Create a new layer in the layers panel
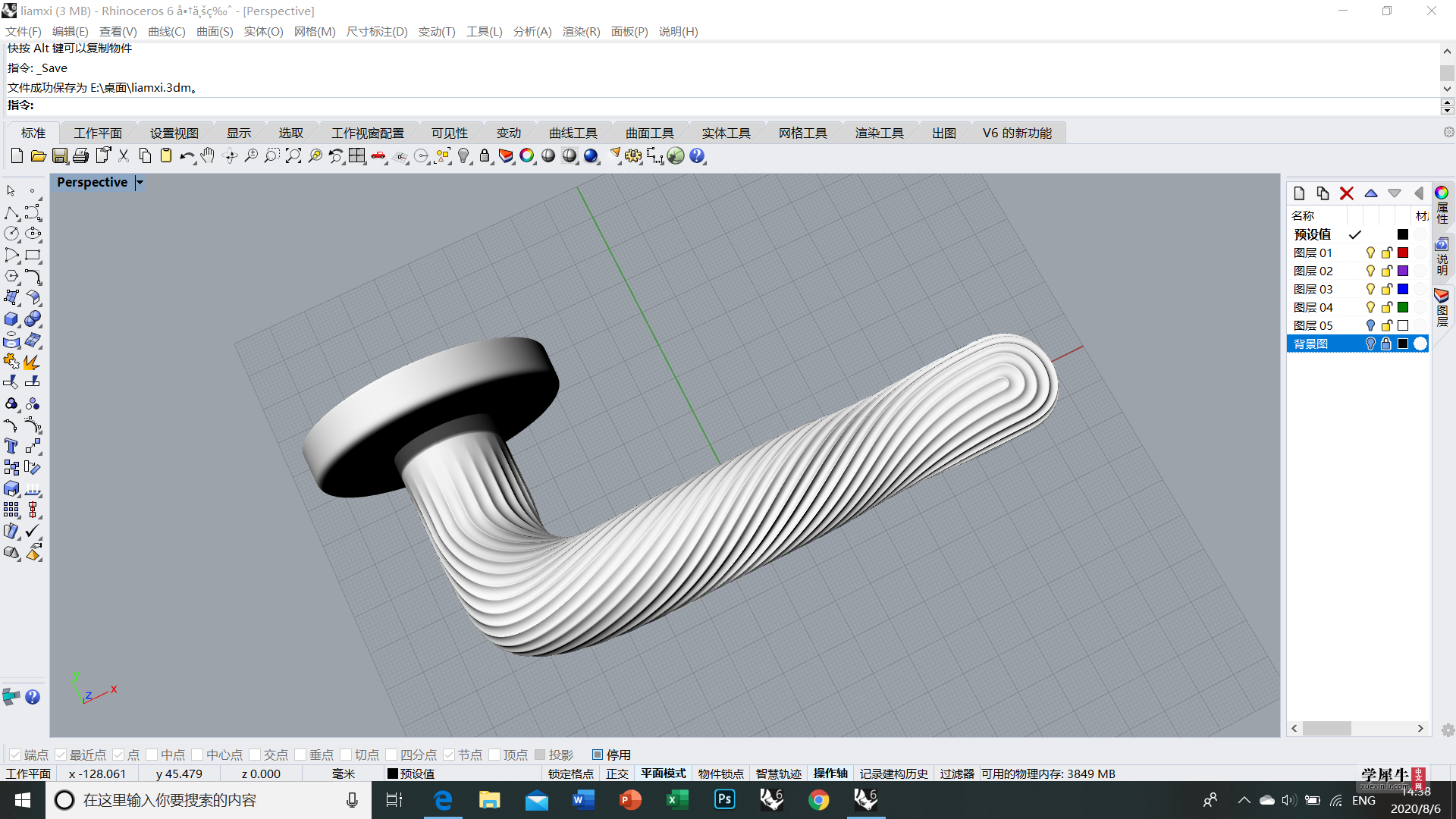Viewport: 1456px width, 819px height. pyautogui.click(x=1299, y=193)
